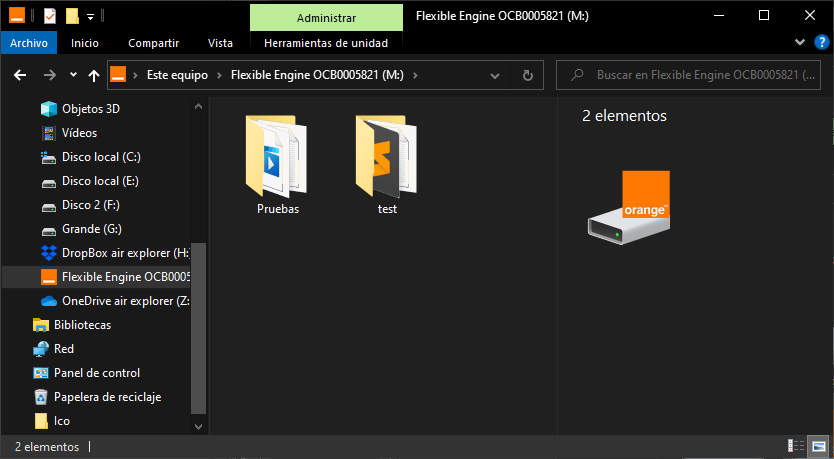Switch to the Inicio ribbon tab
This screenshot has width=834, height=459.
(85, 43)
